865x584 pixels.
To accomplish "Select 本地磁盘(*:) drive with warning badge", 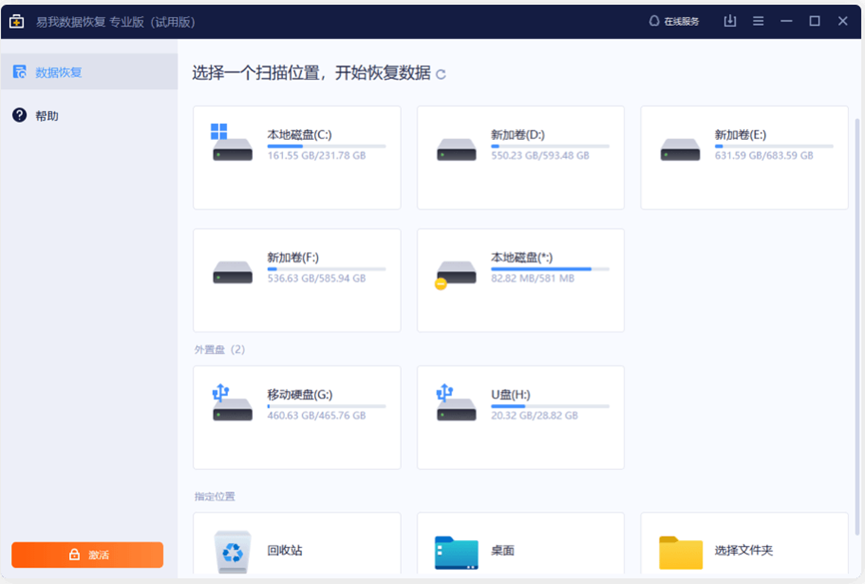I will pyautogui.click(x=520, y=280).
